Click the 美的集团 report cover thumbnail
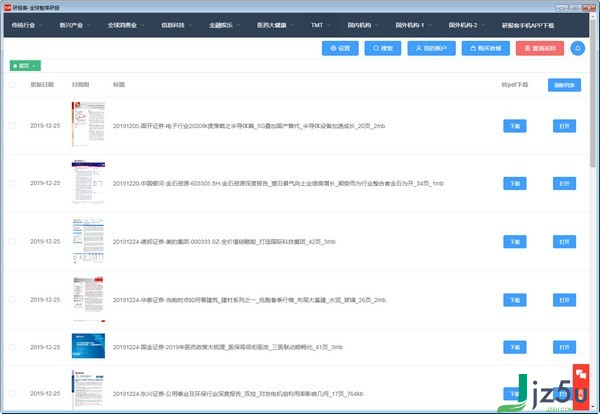 [88, 241]
